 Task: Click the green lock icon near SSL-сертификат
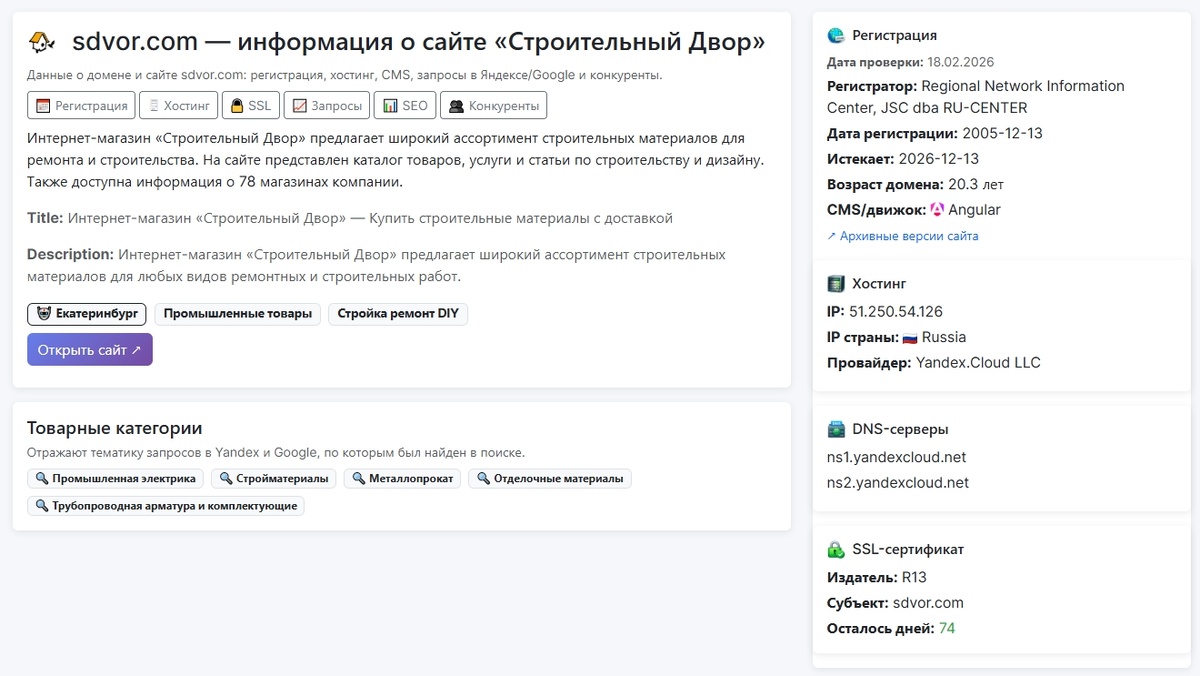click(835, 549)
